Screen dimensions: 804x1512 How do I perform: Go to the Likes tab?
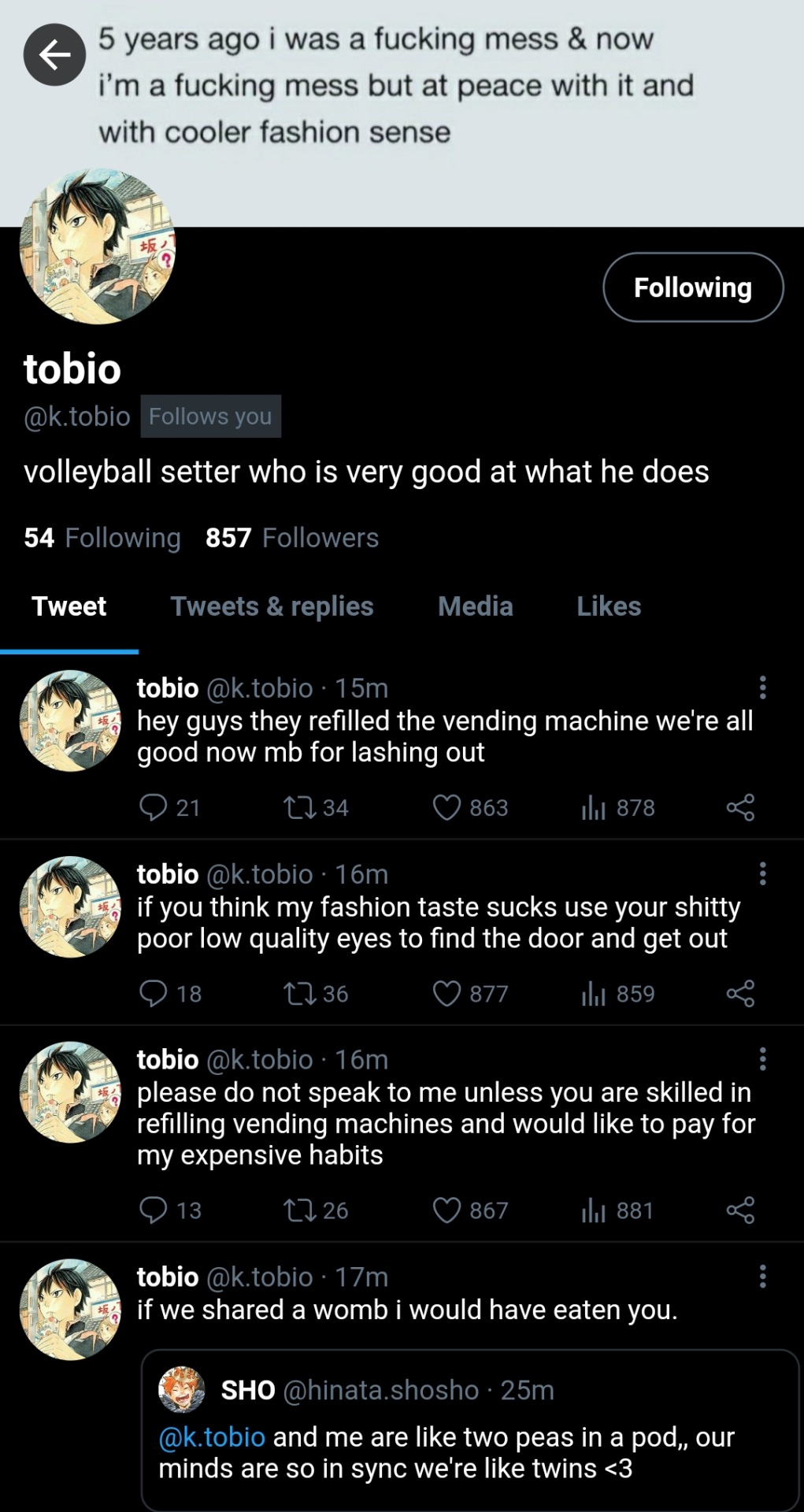coord(609,606)
